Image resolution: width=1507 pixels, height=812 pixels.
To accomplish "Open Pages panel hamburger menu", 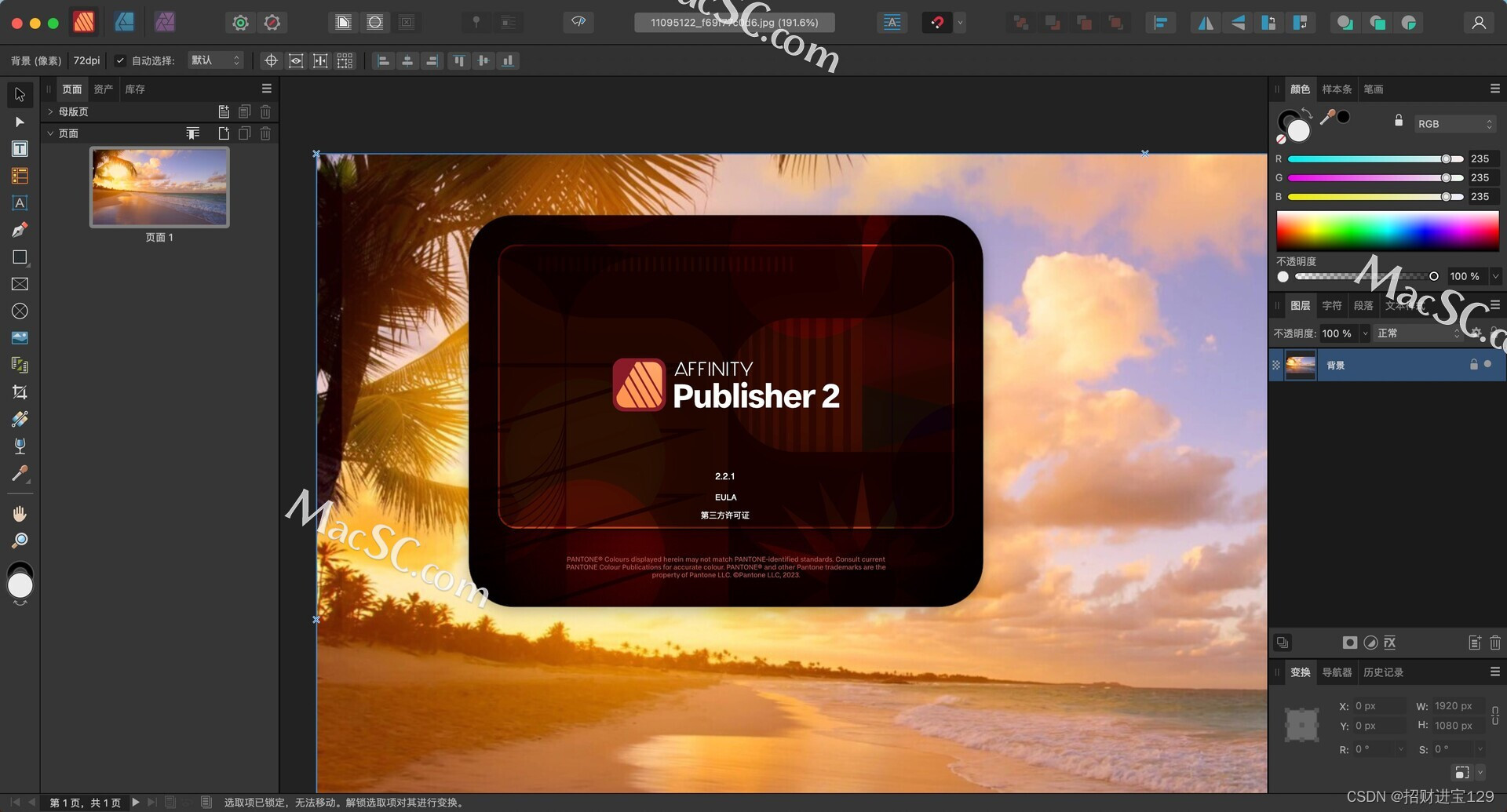I will click(x=267, y=89).
